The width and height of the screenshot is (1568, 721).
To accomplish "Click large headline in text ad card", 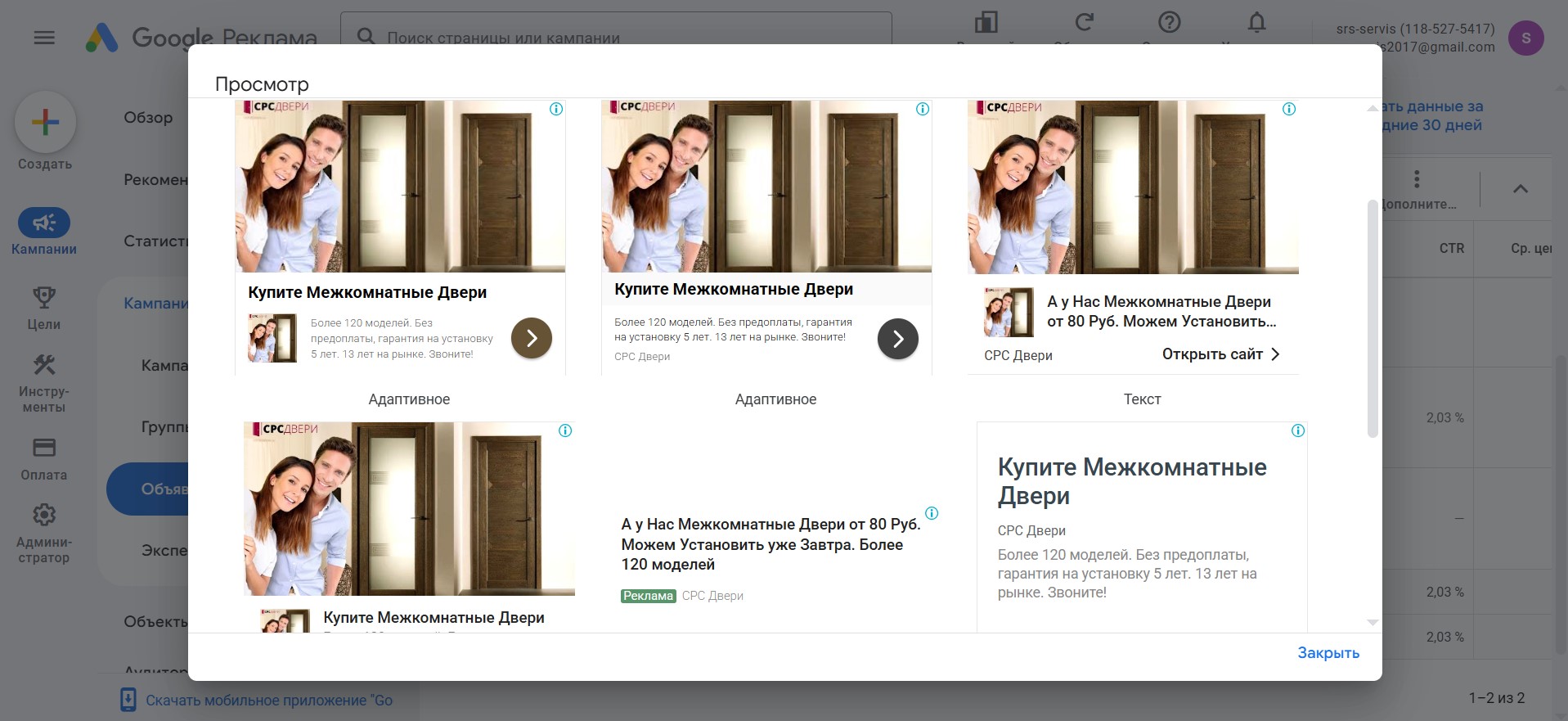I will tap(1132, 481).
